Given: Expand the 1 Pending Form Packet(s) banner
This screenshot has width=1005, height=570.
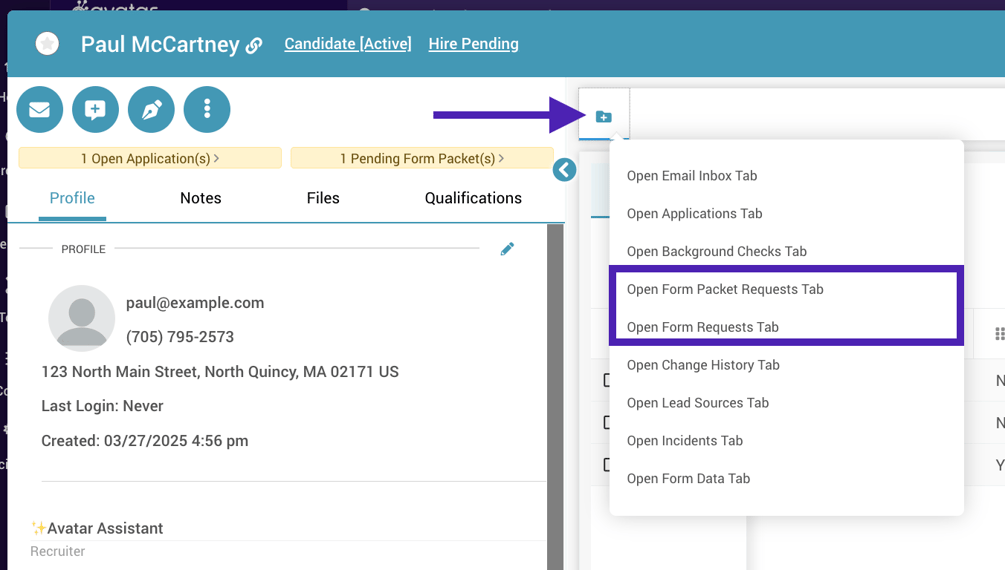Looking at the screenshot, I should [422, 158].
